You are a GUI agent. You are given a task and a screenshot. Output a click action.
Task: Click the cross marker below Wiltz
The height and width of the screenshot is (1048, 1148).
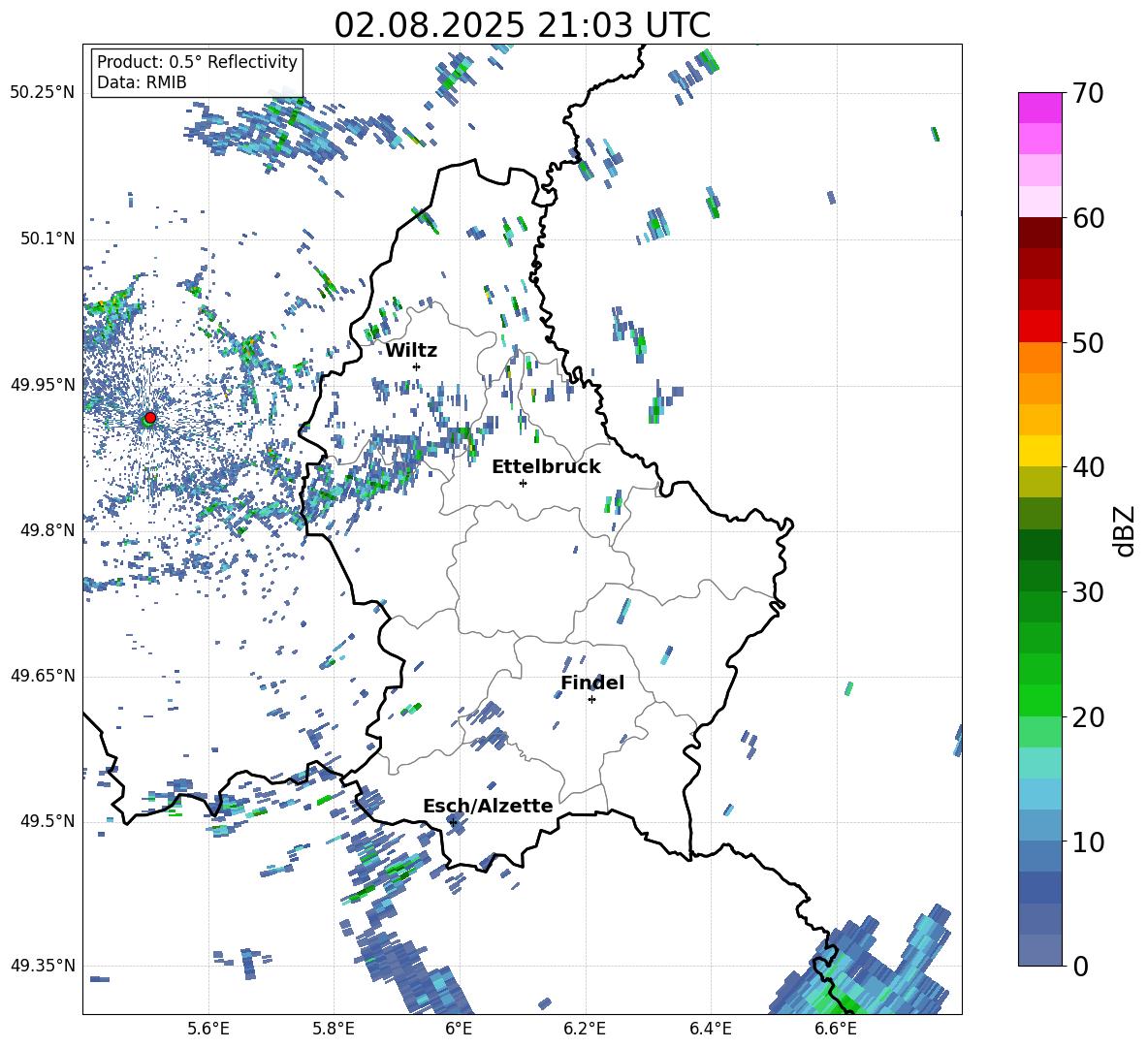pyautogui.click(x=417, y=366)
